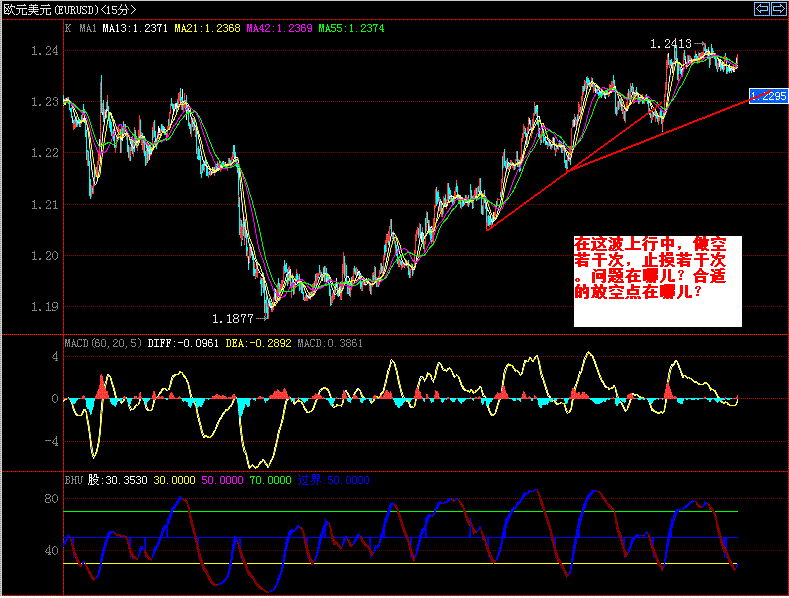Click the 1.24 price axis label
This screenshot has width=789, height=598.
point(45,51)
